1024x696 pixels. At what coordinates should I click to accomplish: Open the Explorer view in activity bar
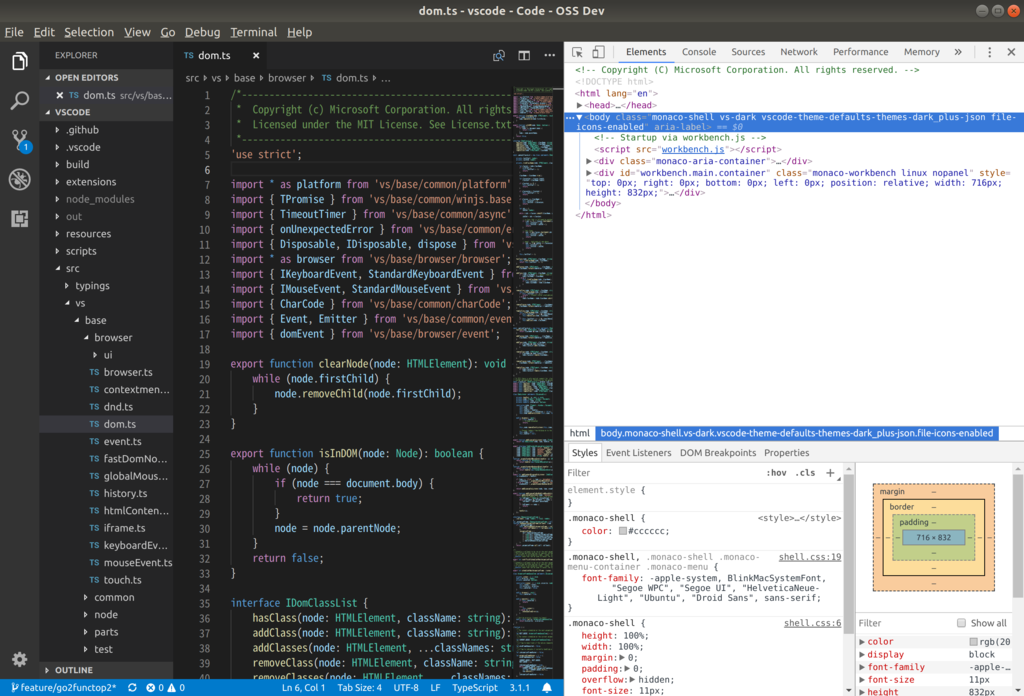pyautogui.click(x=20, y=61)
